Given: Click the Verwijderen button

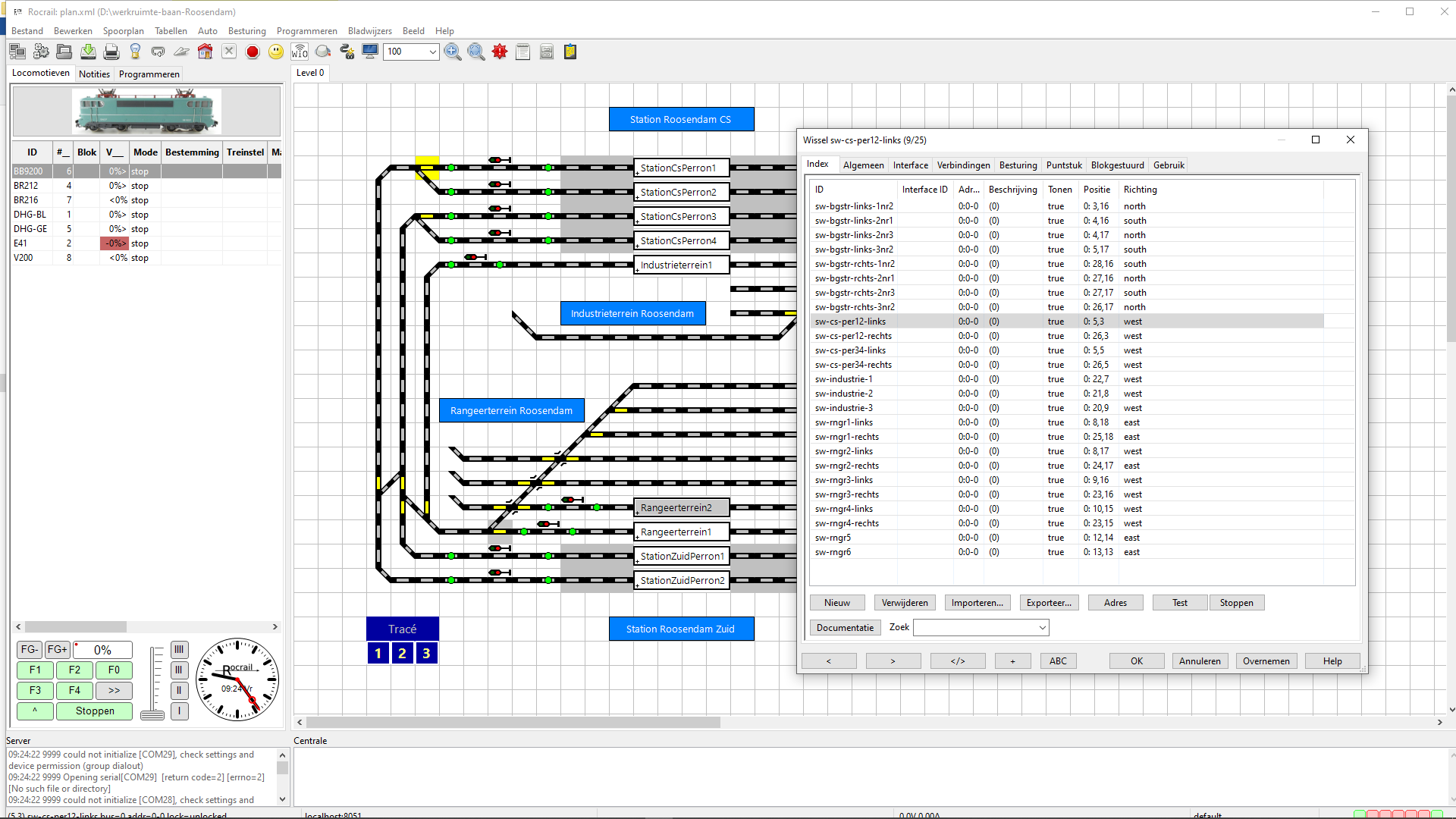Looking at the screenshot, I should pyautogui.click(x=904, y=603).
